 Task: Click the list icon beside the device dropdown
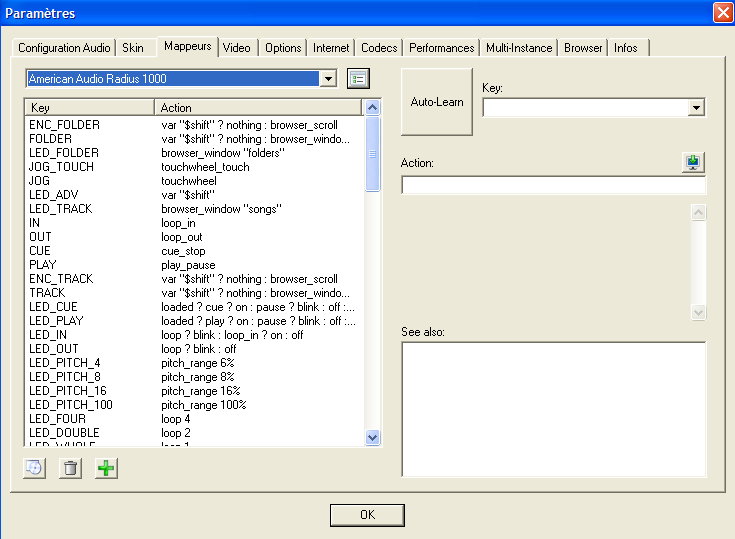(358, 79)
